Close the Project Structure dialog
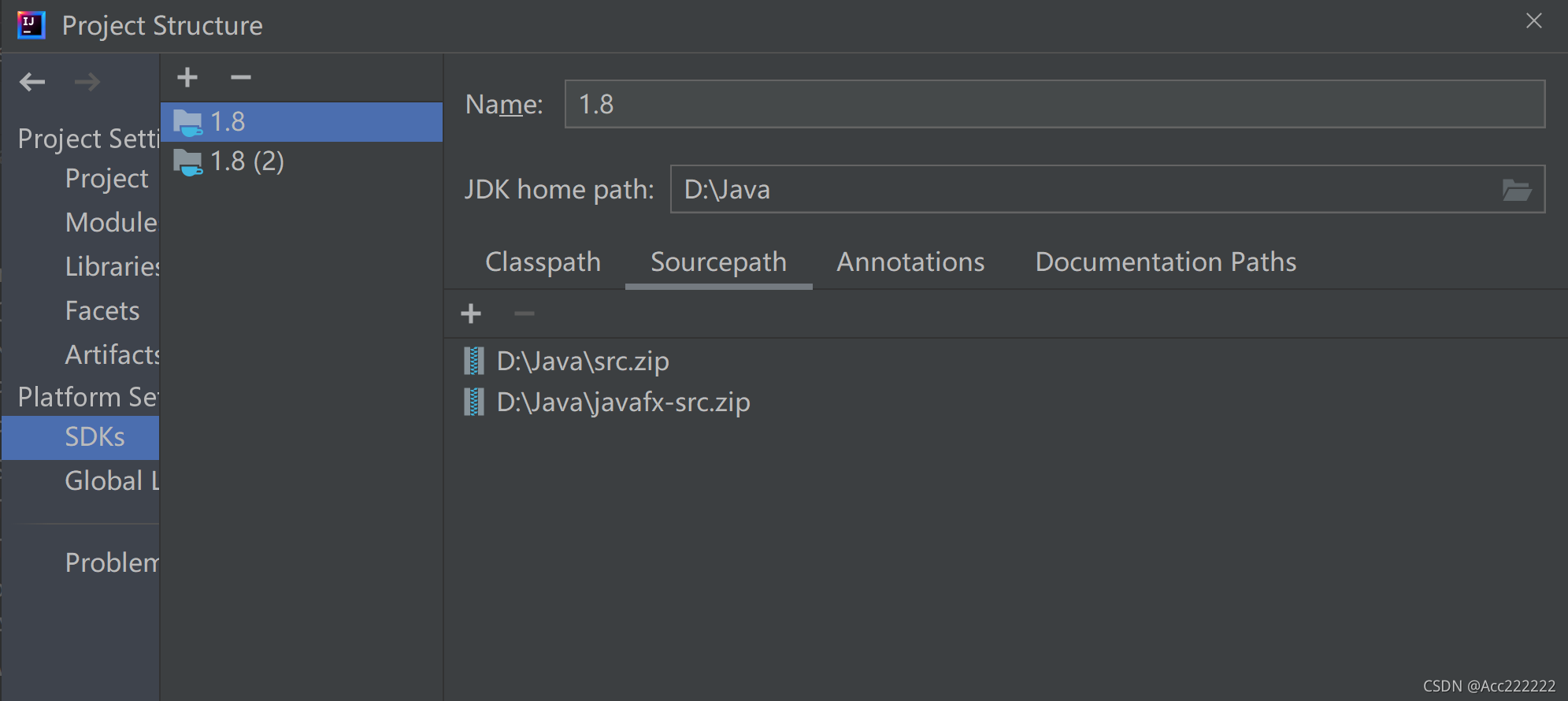The height and width of the screenshot is (701, 1568). click(x=1533, y=21)
